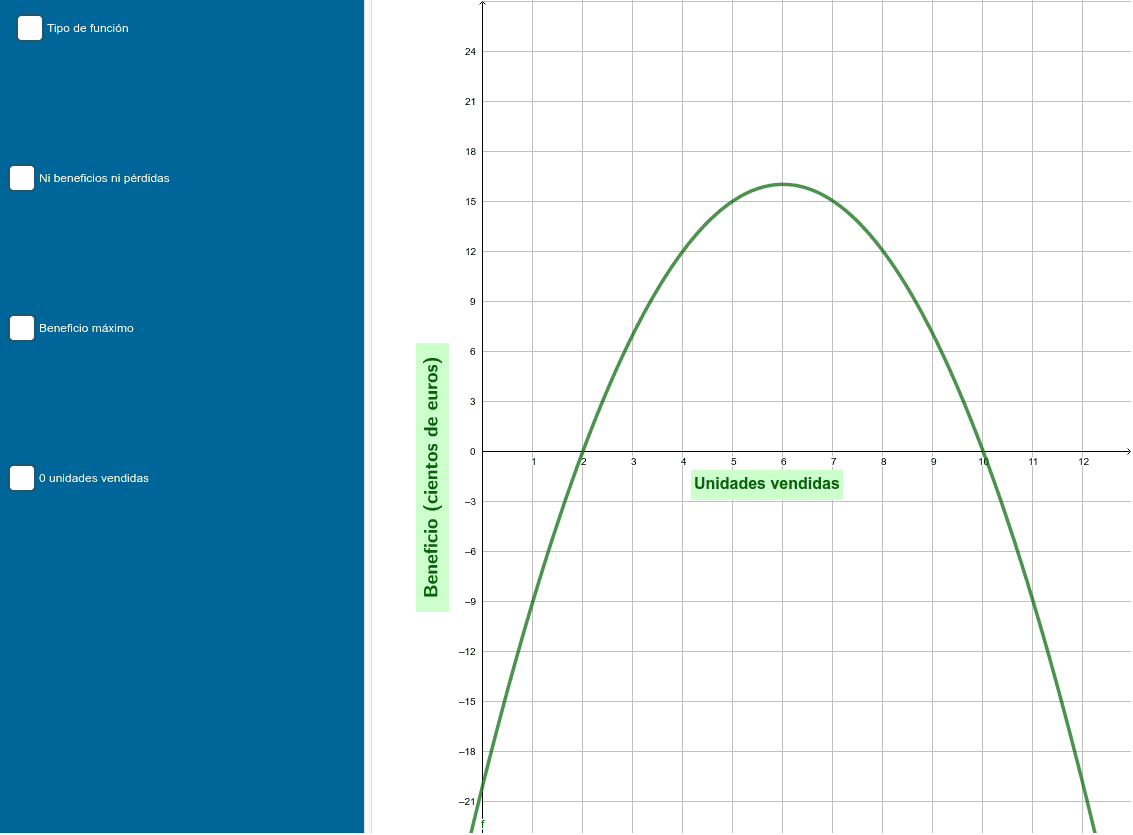Screen dimensions: 1133x835
Task: Click the 'Ni beneficios ni pérdidas' text
Action: click(104, 178)
